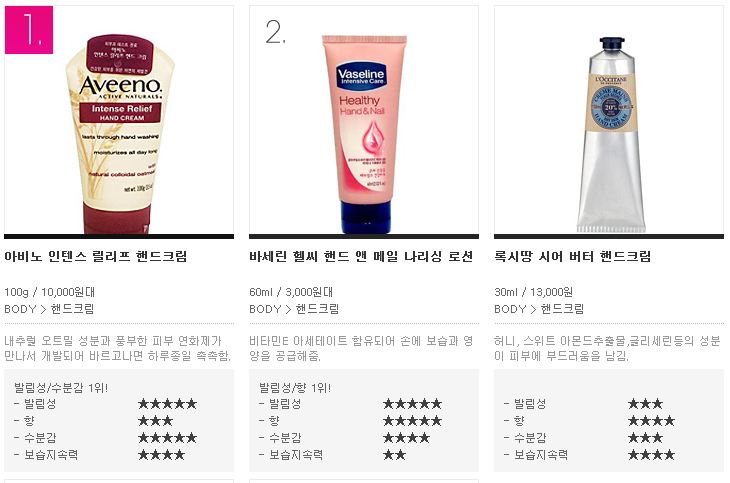Click L'Occitane 향 four-star rating
Image resolution: width=730 pixels, height=483 pixels.
(651, 421)
